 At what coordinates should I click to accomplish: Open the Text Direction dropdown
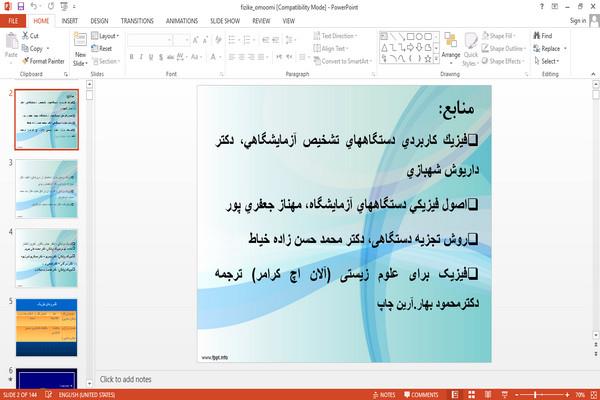click(335, 36)
